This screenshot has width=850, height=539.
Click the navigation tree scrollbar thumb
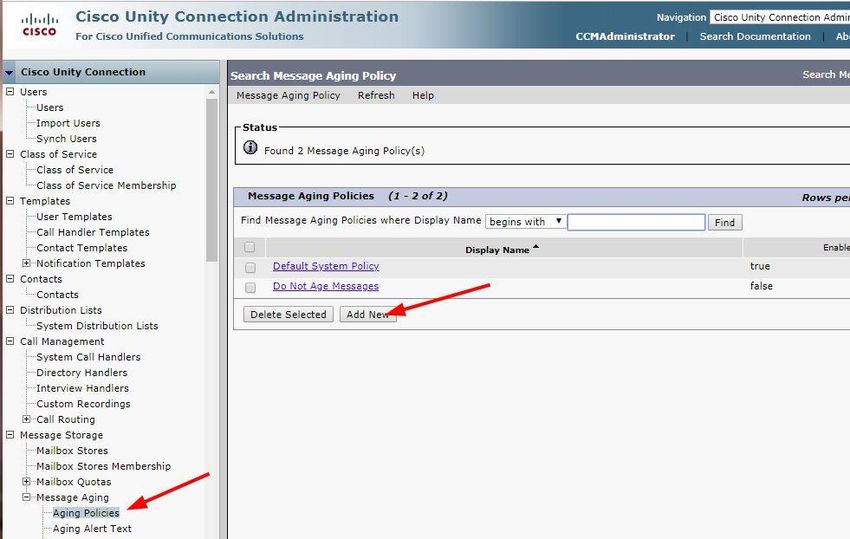[211, 180]
